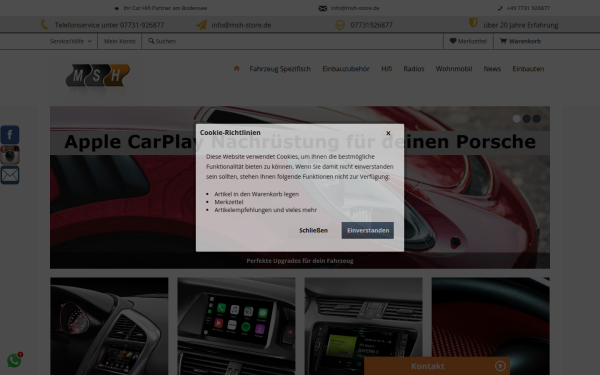Click the Telefonservice unter 07731-926877 text
The image size is (600, 375).
(109, 25)
